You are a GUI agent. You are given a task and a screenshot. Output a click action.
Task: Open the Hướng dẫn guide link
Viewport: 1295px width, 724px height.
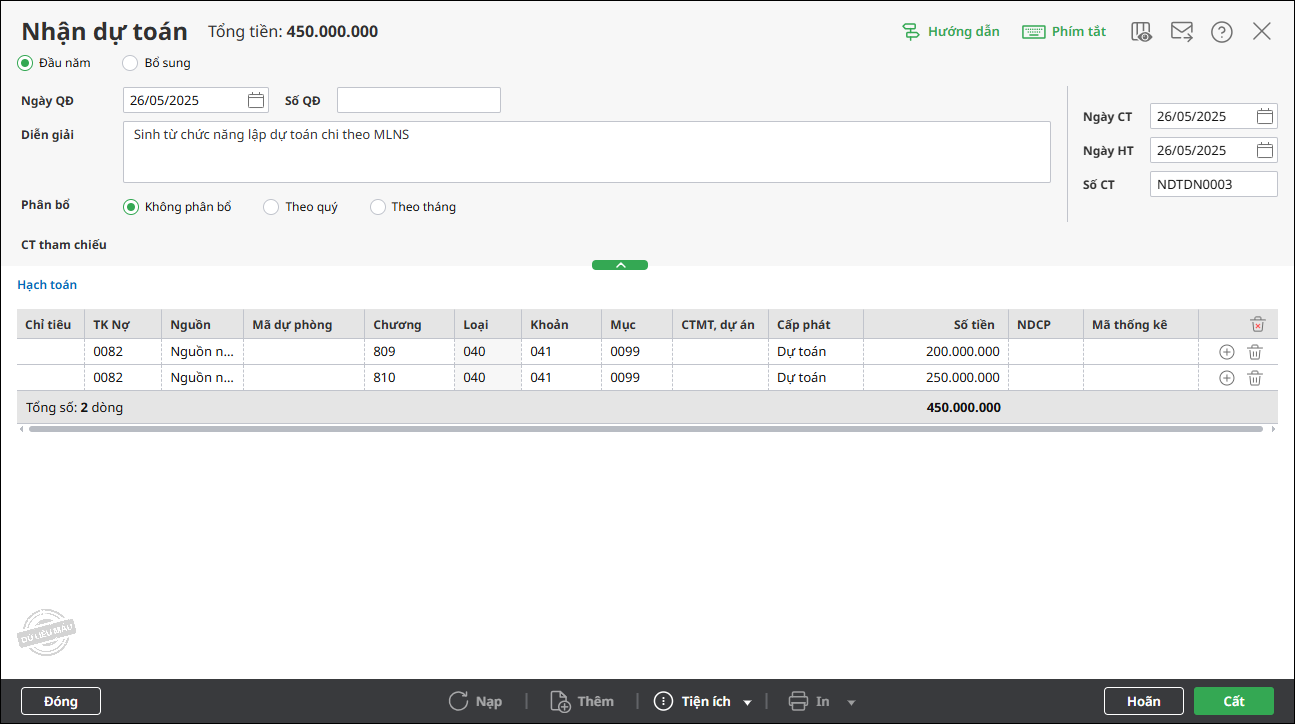[x=950, y=31]
